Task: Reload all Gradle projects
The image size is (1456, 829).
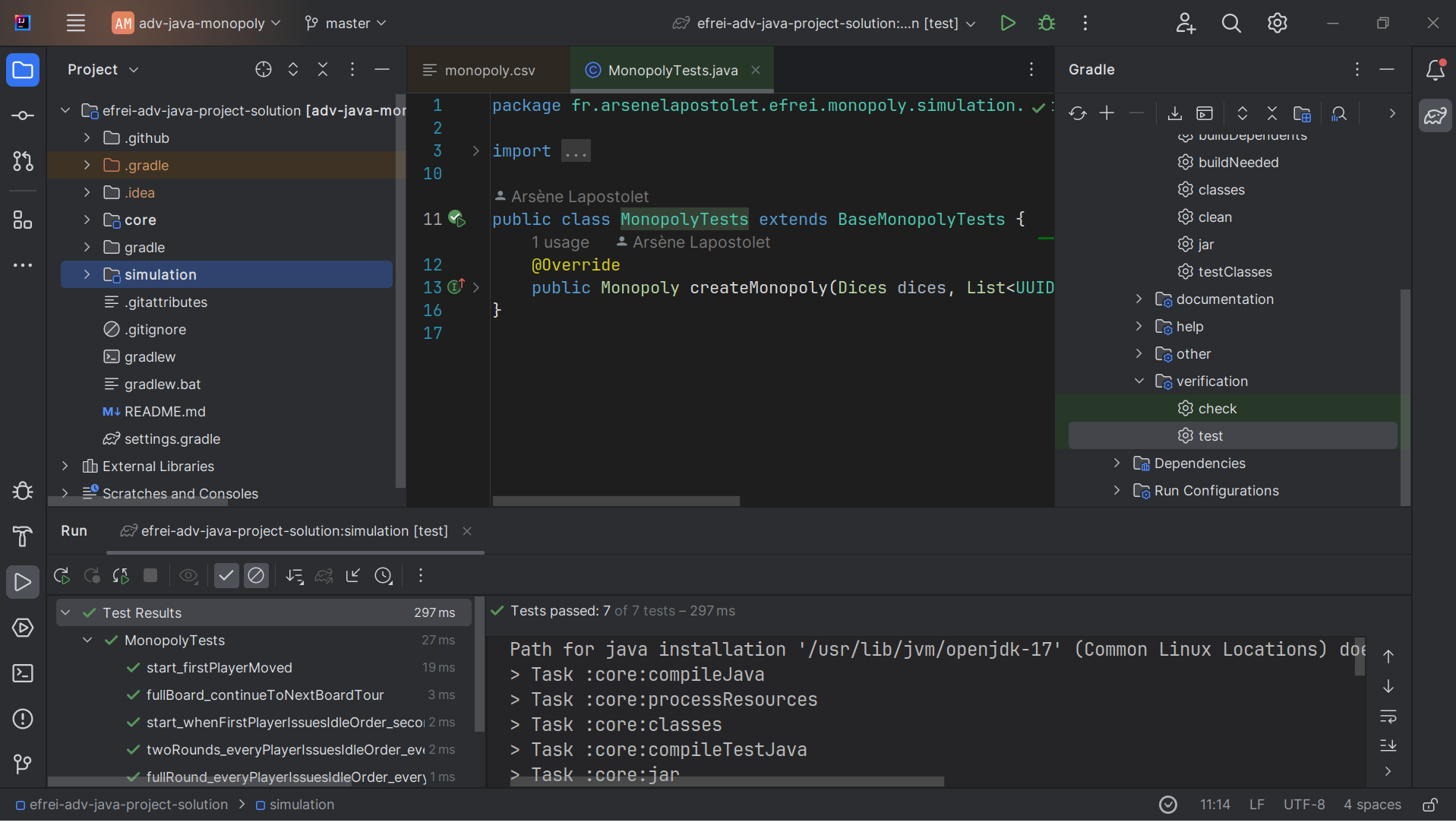Action: [x=1078, y=113]
